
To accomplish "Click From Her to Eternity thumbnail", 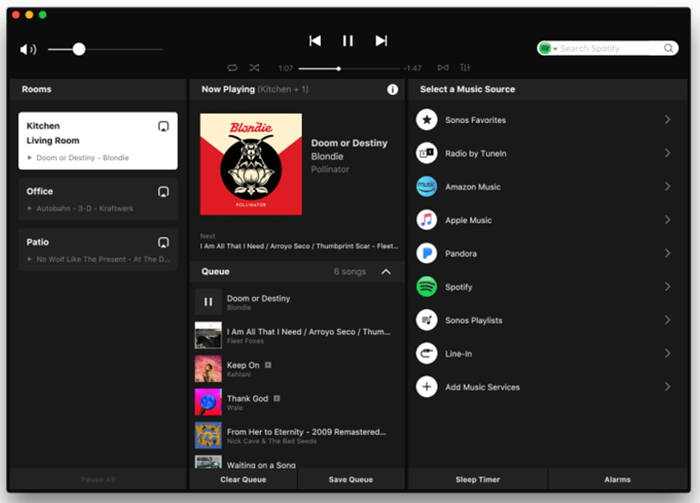I will click(208, 435).
